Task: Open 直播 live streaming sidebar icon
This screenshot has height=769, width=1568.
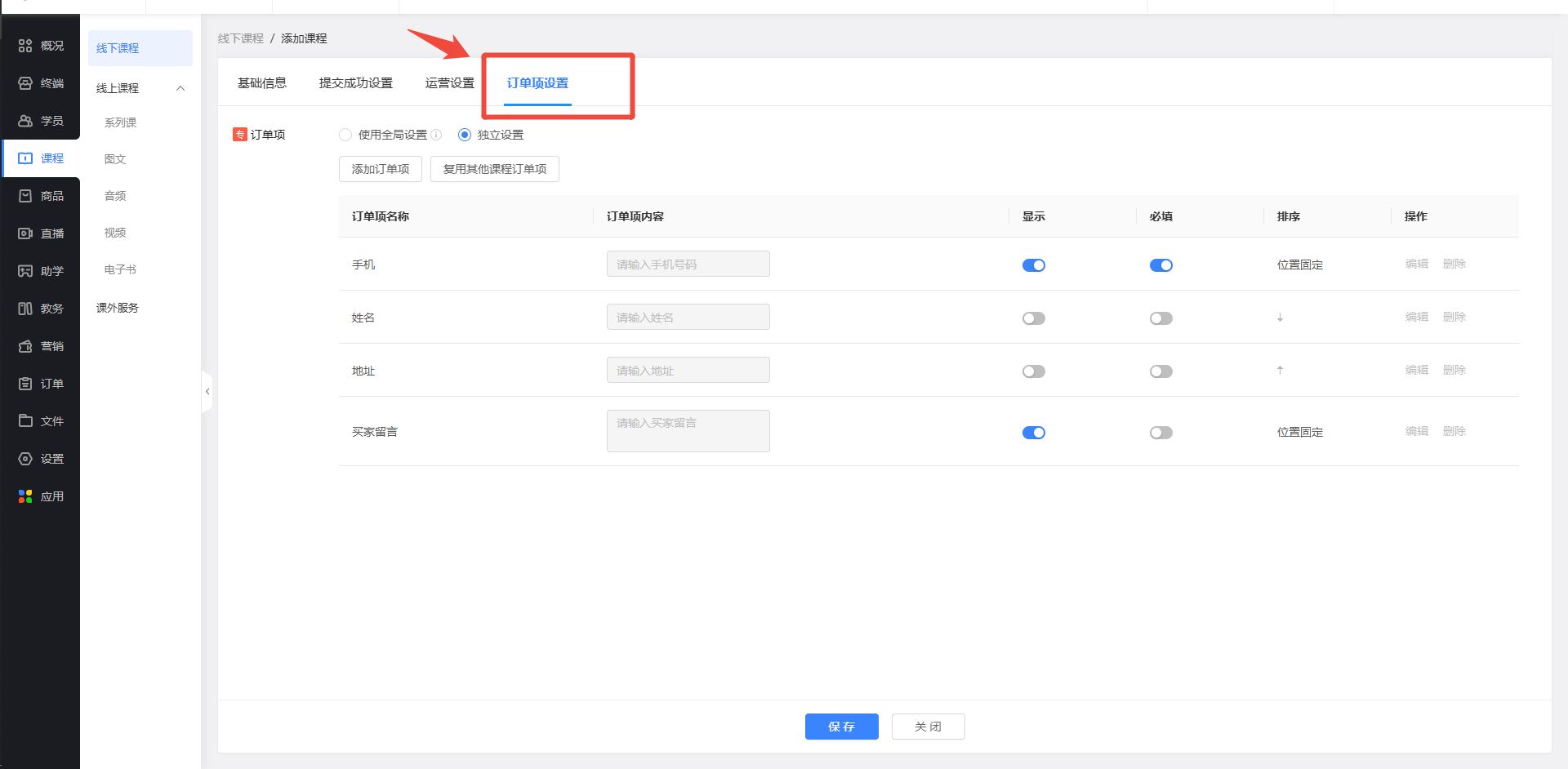Action: pyautogui.click(x=25, y=233)
